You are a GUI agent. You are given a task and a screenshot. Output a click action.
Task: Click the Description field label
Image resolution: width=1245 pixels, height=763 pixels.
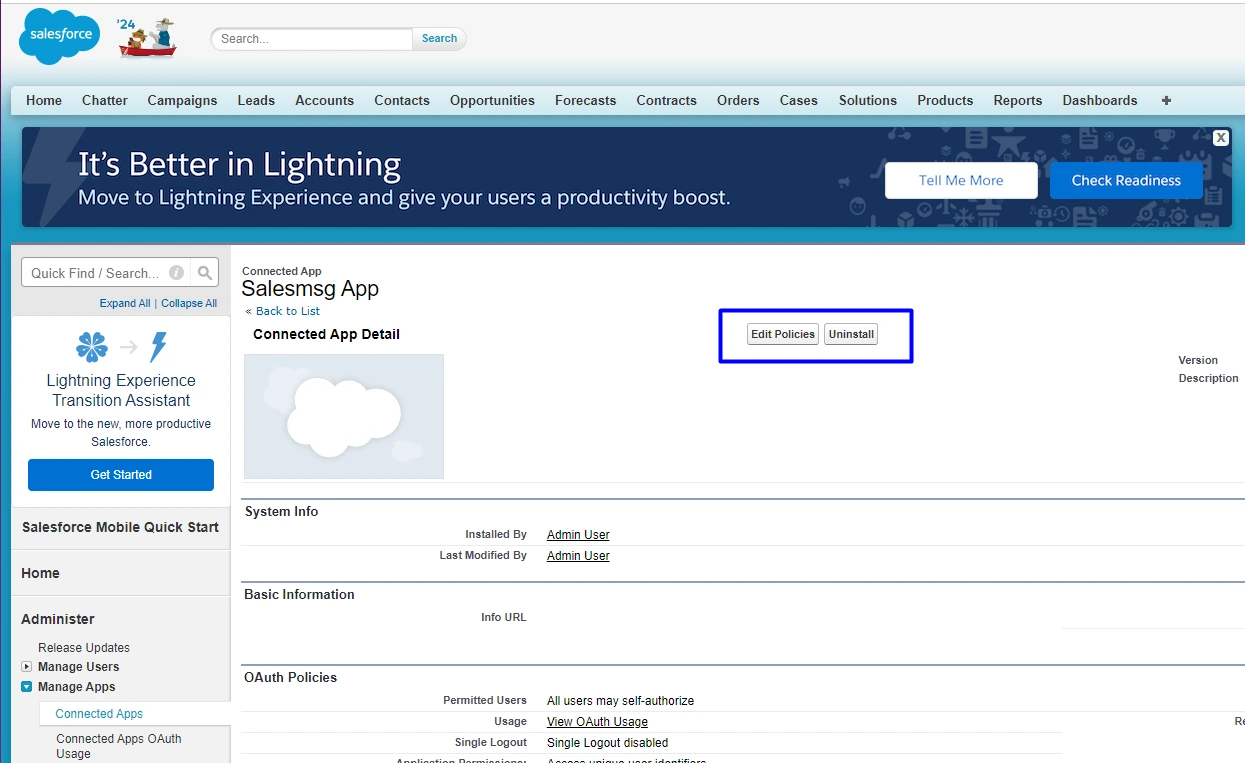click(x=1208, y=378)
